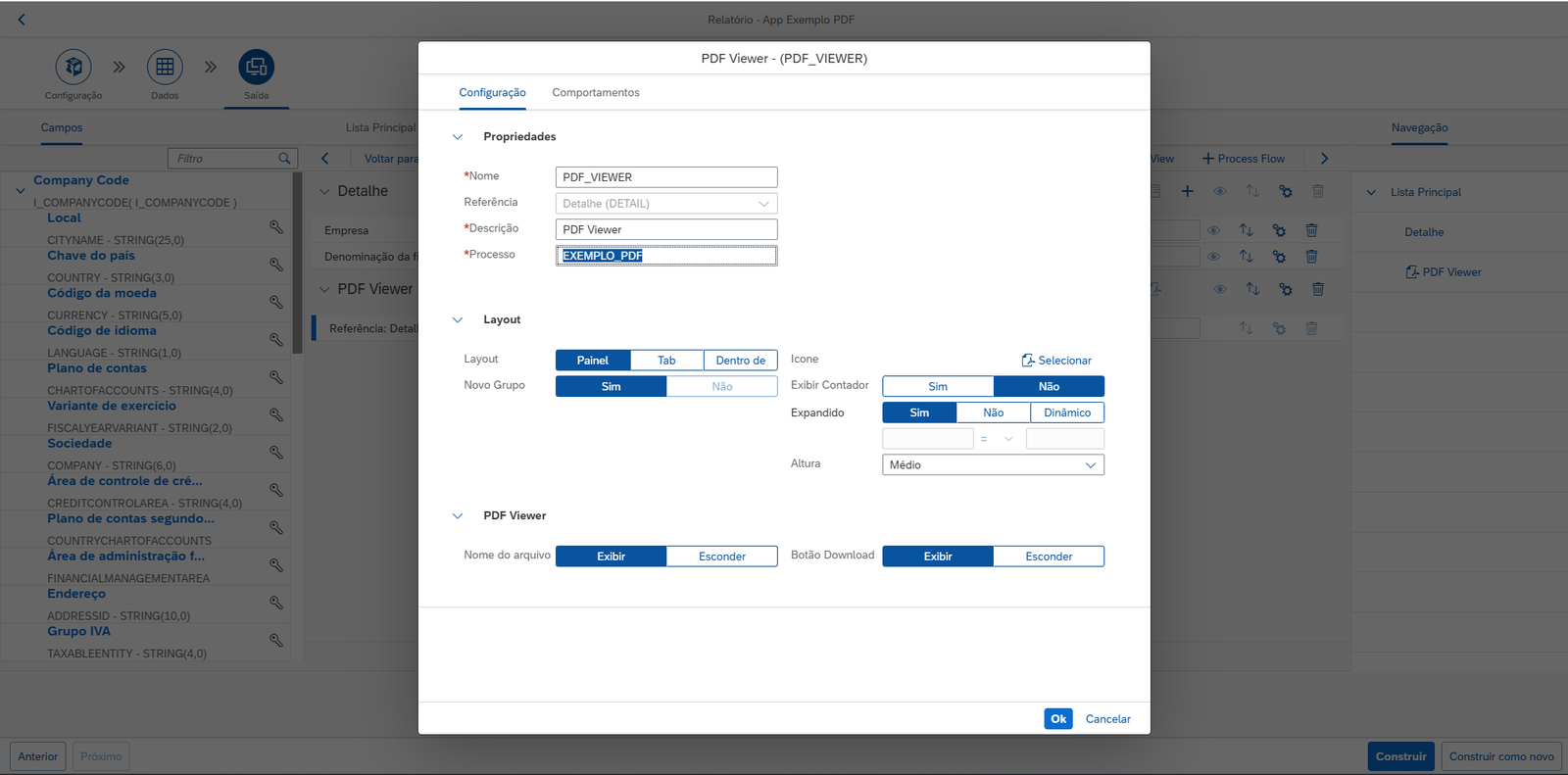
Task: Click the reorder arrows in the Empresa row
Action: [1247, 230]
